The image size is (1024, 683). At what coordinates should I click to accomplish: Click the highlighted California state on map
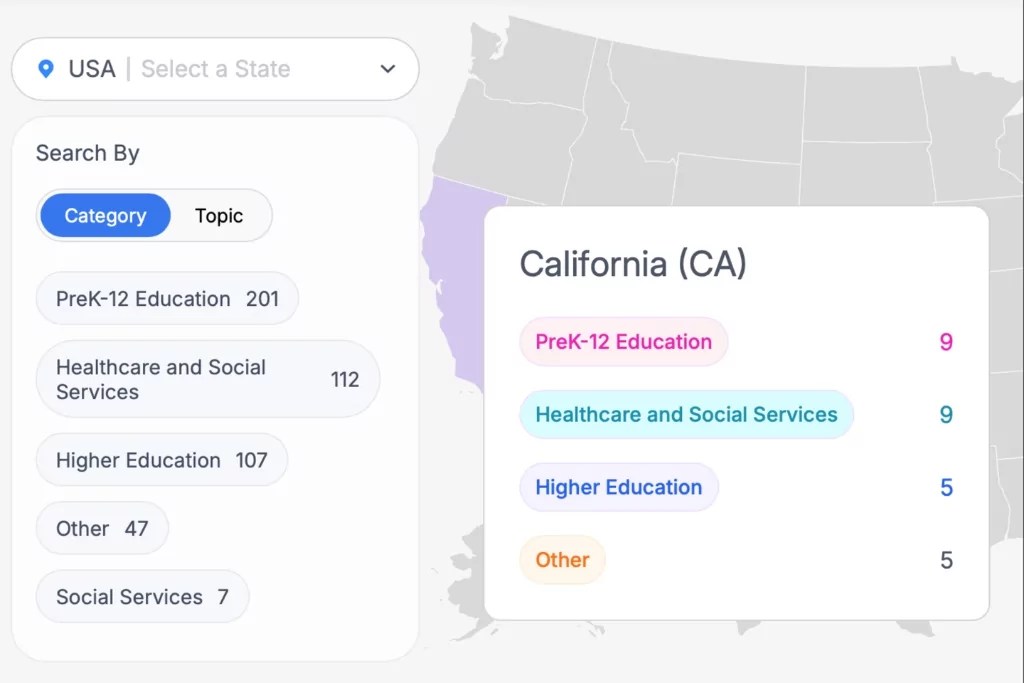(x=450, y=280)
